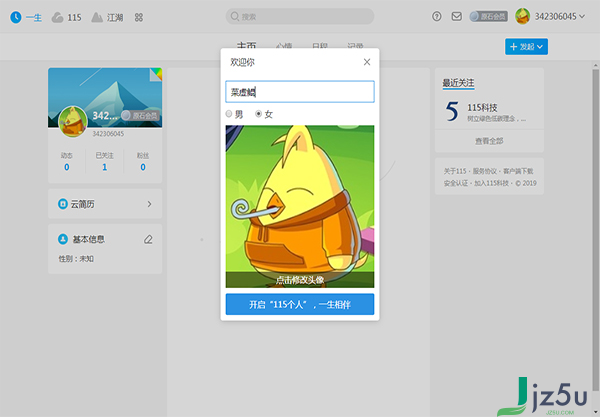
Task: Click the search box
Action: coord(300,16)
